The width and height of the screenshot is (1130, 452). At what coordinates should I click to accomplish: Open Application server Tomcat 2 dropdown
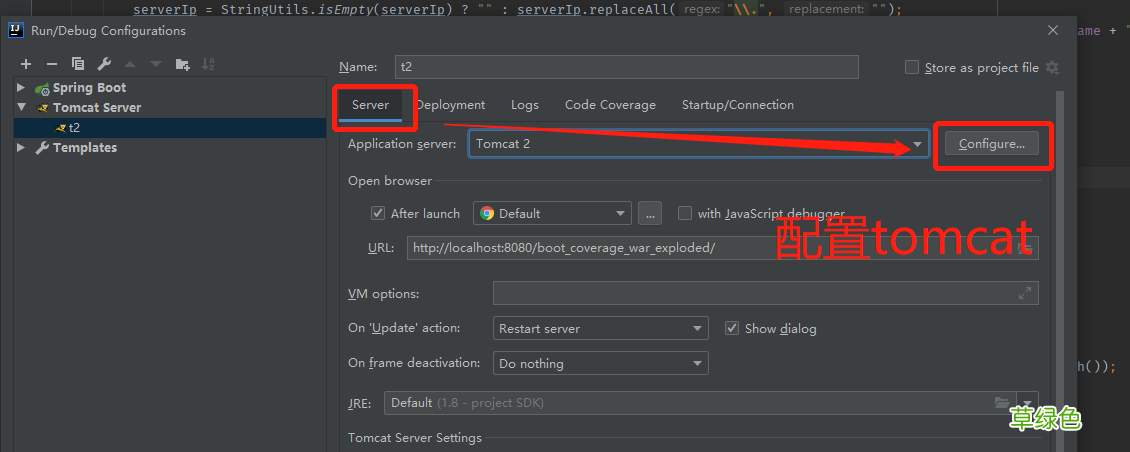point(698,143)
